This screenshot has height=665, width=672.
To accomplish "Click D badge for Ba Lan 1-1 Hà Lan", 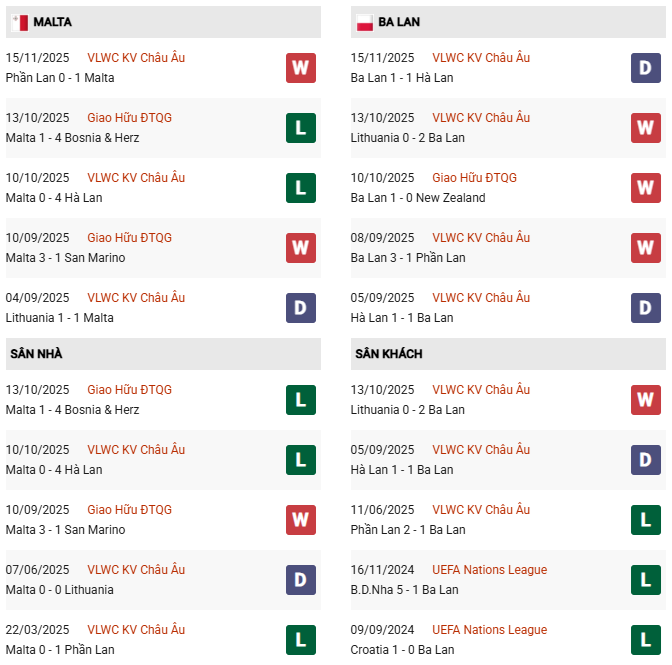I will point(646,68).
